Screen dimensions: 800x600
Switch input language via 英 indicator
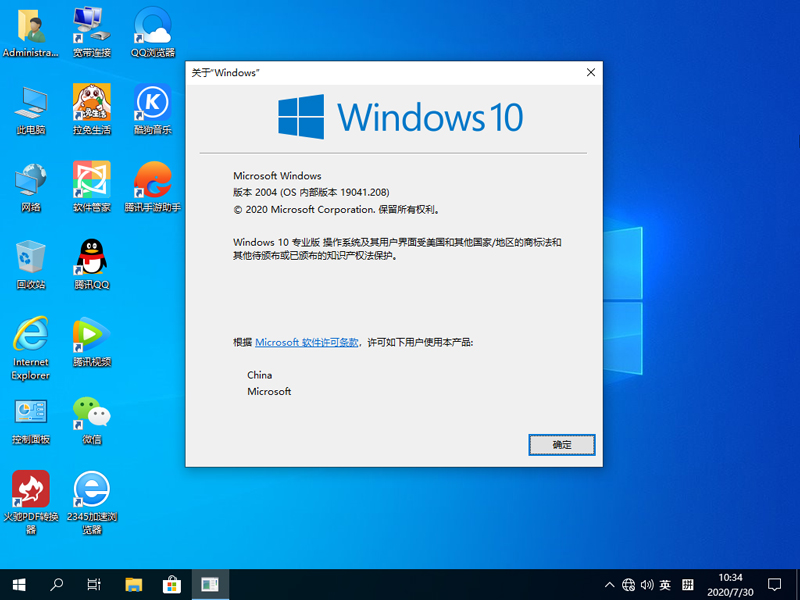[x=666, y=585]
